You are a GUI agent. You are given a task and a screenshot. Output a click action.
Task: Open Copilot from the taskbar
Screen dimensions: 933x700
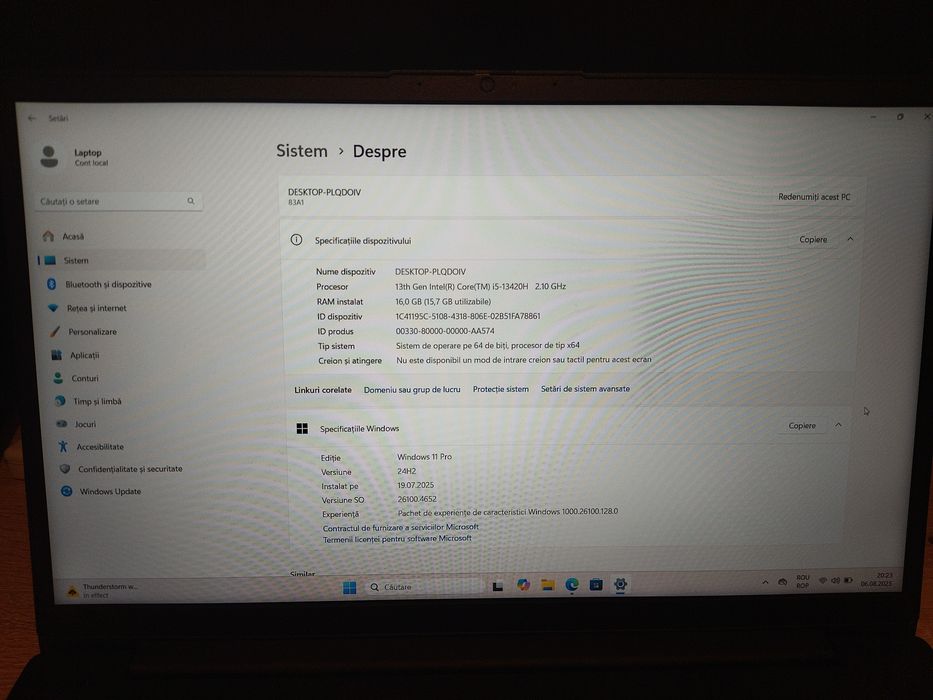point(523,585)
